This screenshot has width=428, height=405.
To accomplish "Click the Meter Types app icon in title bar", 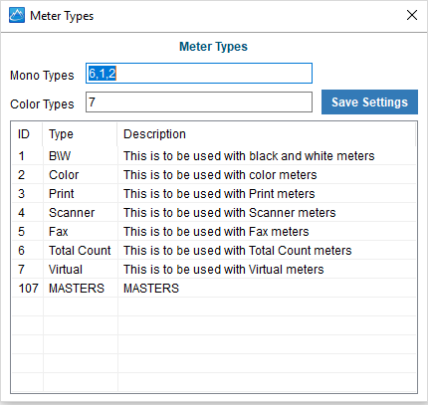I will point(17,15).
